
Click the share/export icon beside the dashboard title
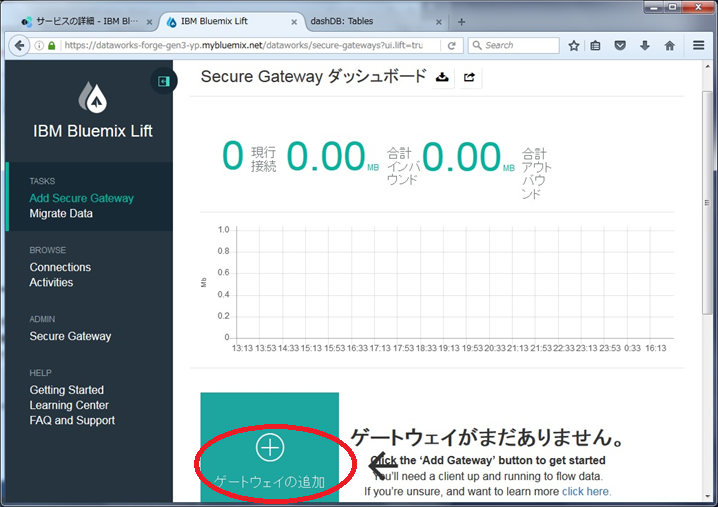[468, 78]
